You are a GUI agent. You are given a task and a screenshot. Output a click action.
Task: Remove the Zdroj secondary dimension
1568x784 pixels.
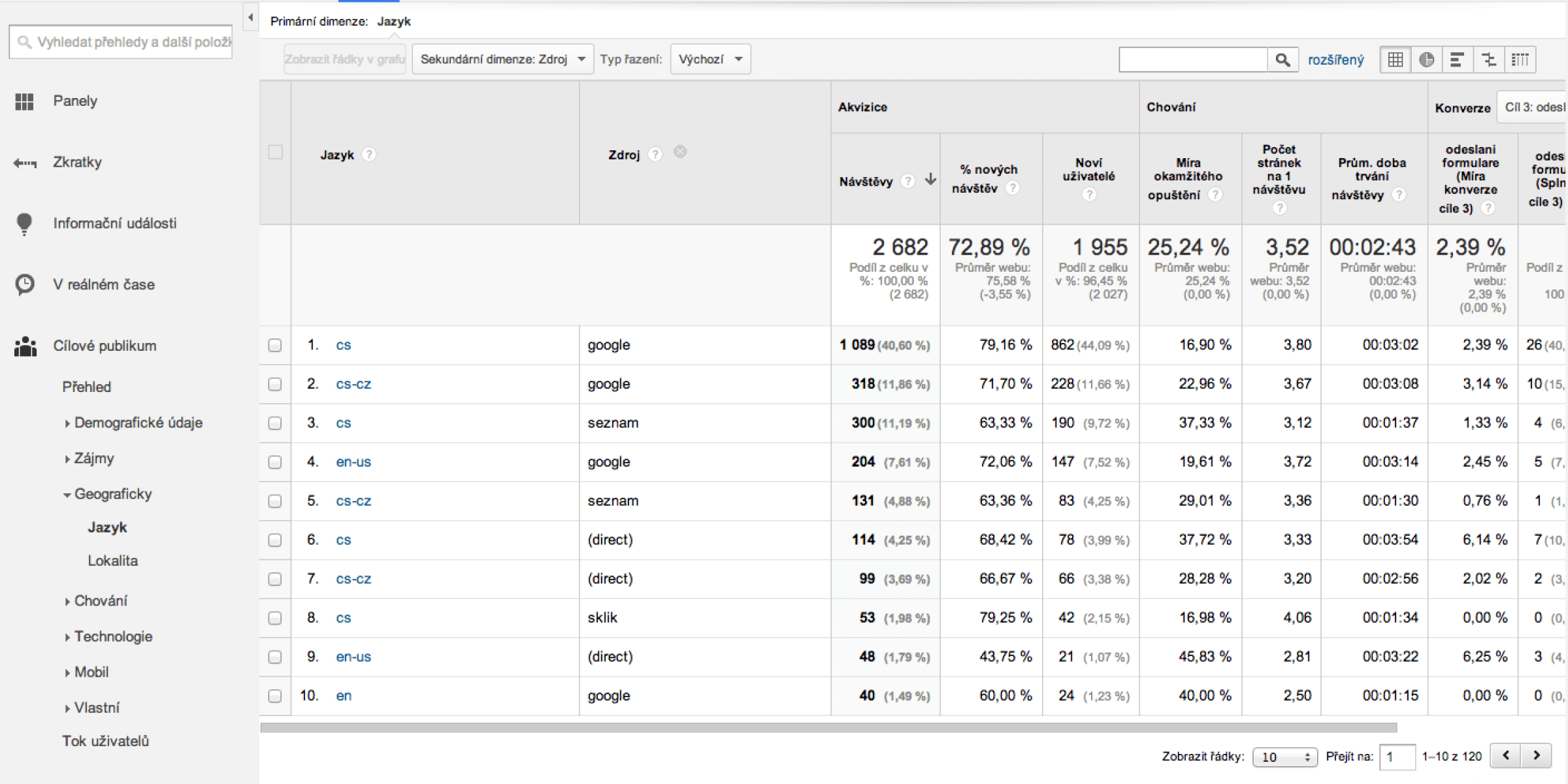680,152
